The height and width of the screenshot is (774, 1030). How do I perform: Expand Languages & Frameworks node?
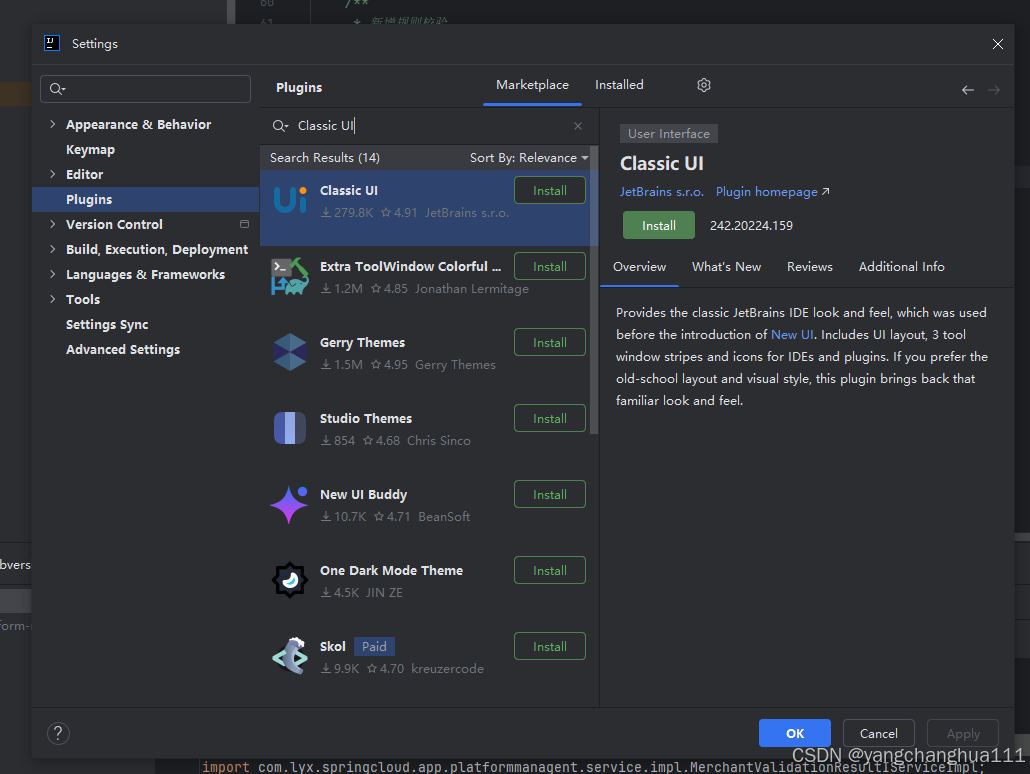coord(53,274)
